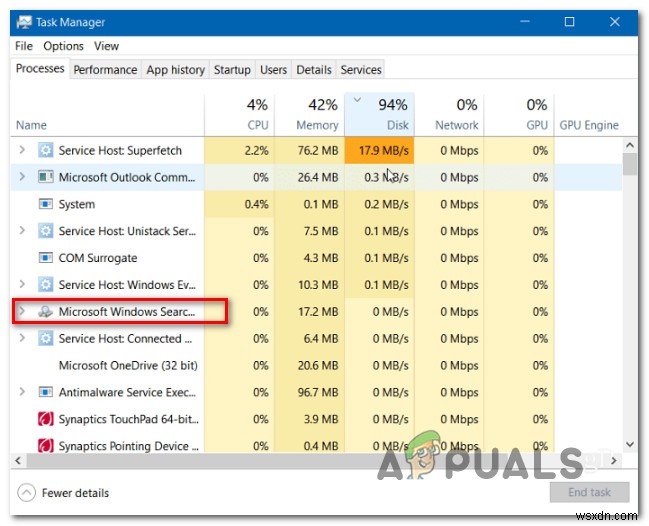Open the View menu
This screenshot has width=649, height=526.
click(x=106, y=46)
